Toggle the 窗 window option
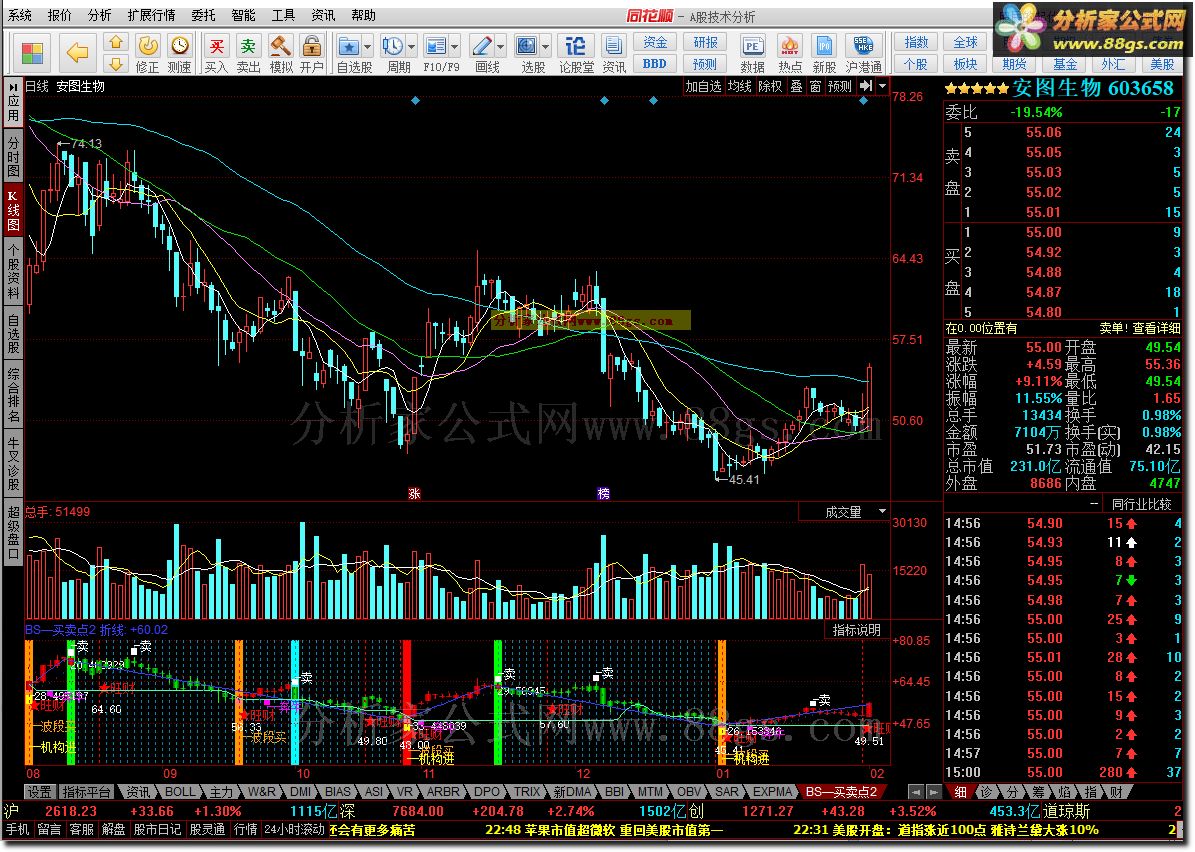The width and height of the screenshot is (1195, 852). (815, 86)
